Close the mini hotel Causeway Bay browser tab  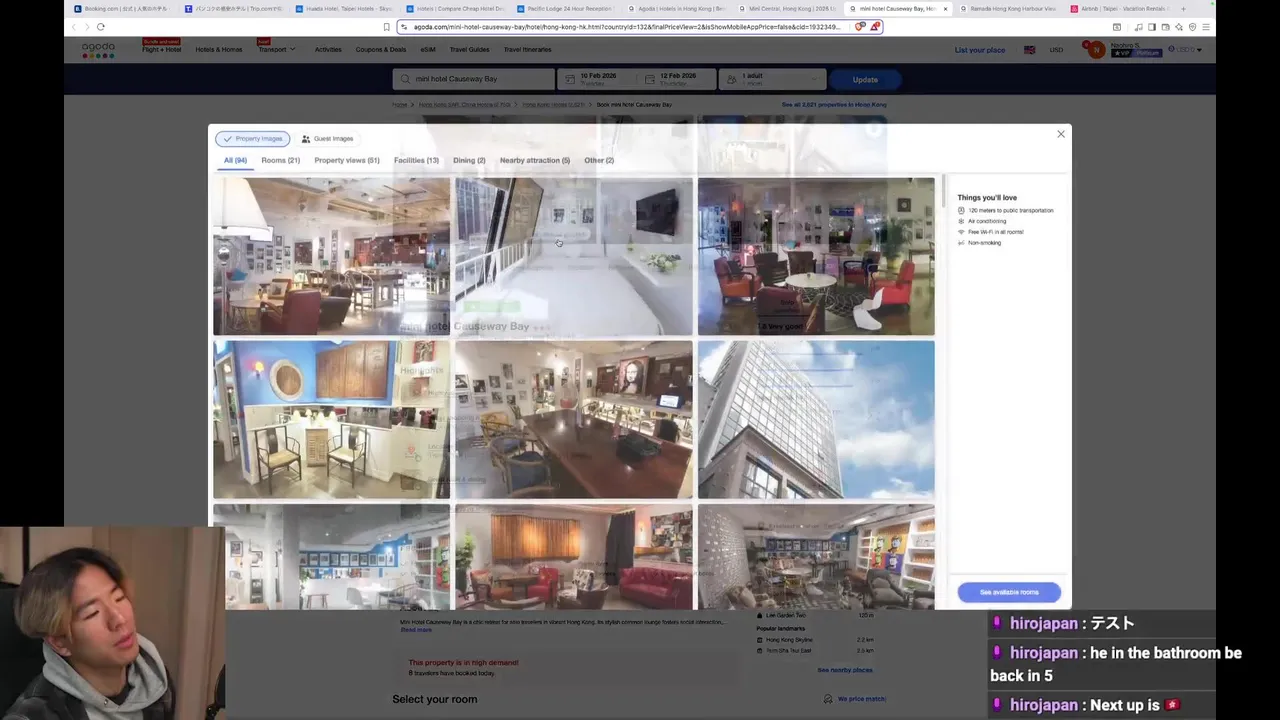coord(945,9)
